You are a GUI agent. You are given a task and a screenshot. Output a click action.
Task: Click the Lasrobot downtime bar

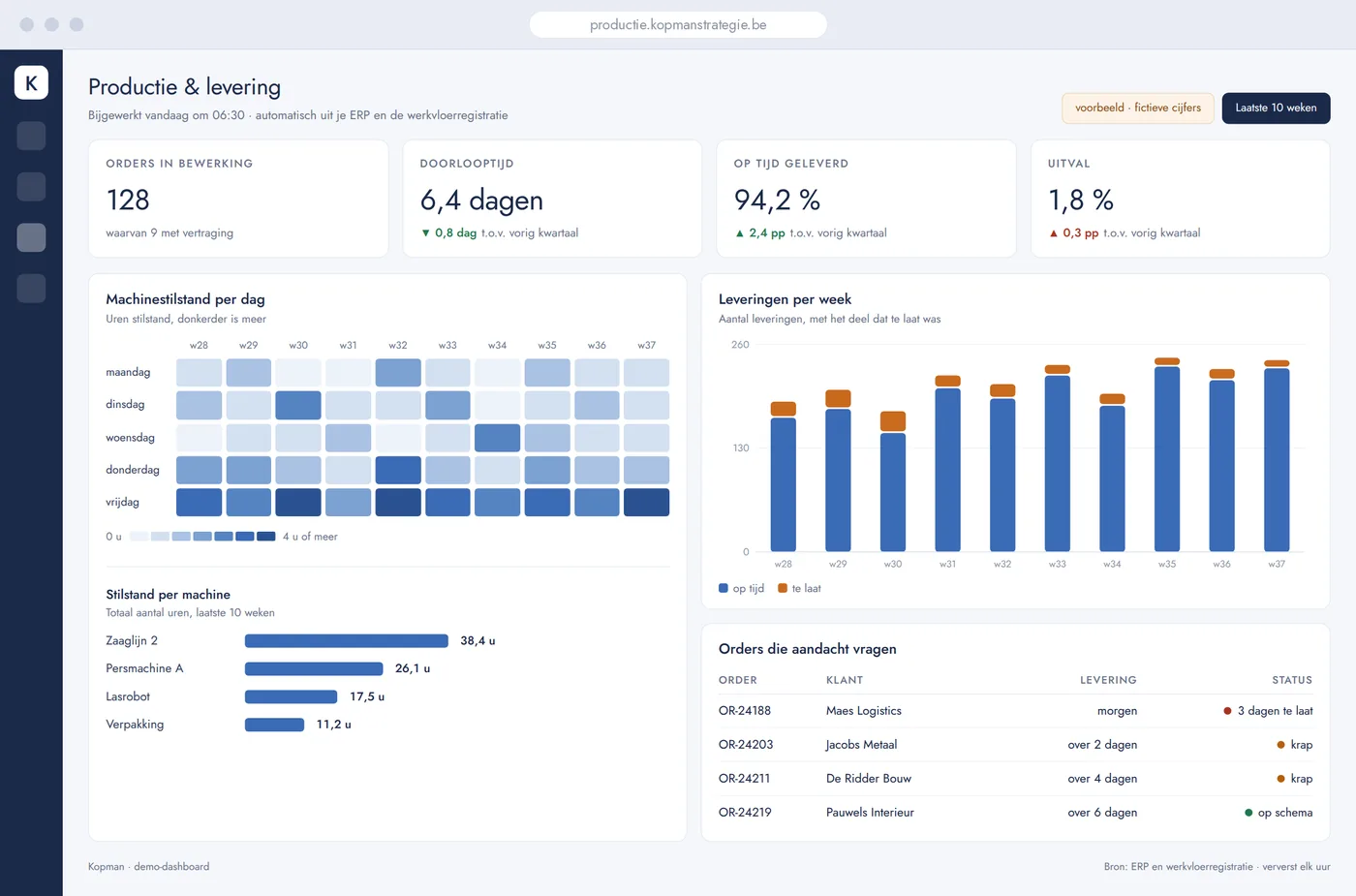pyautogui.click(x=291, y=696)
